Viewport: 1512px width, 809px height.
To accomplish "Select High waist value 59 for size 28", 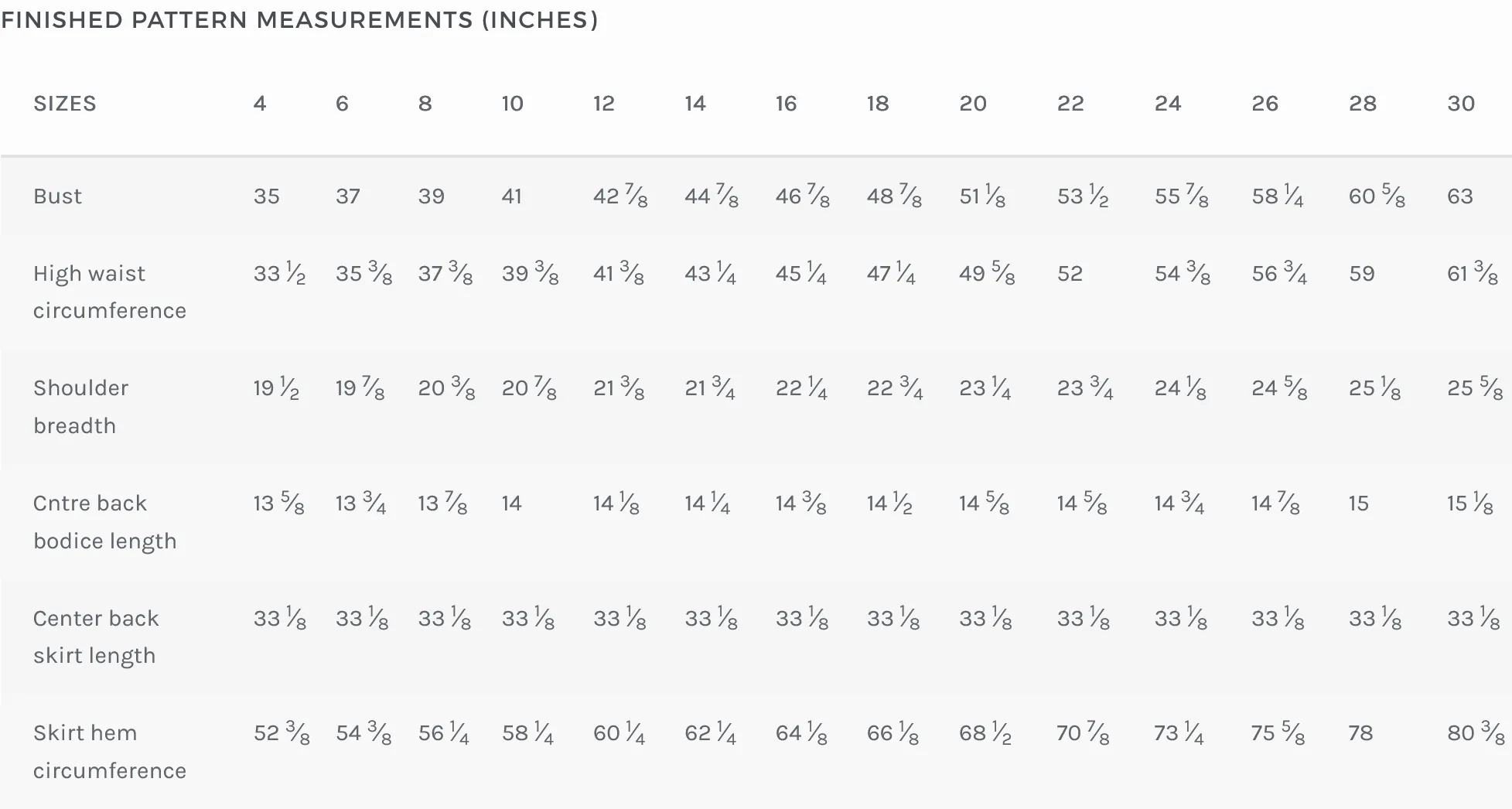I will [x=1362, y=274].
